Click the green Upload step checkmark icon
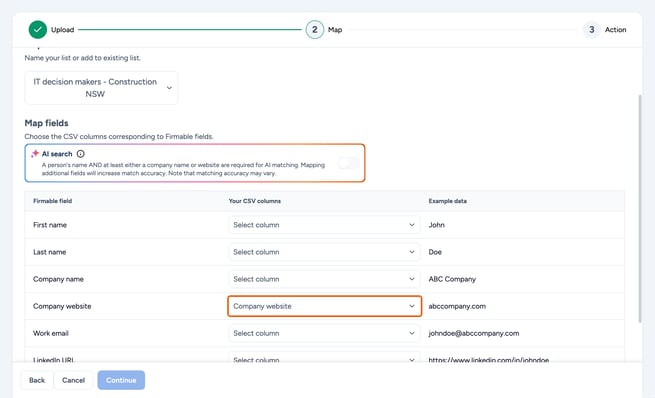 pyautogui.click(x=38, y=30)
